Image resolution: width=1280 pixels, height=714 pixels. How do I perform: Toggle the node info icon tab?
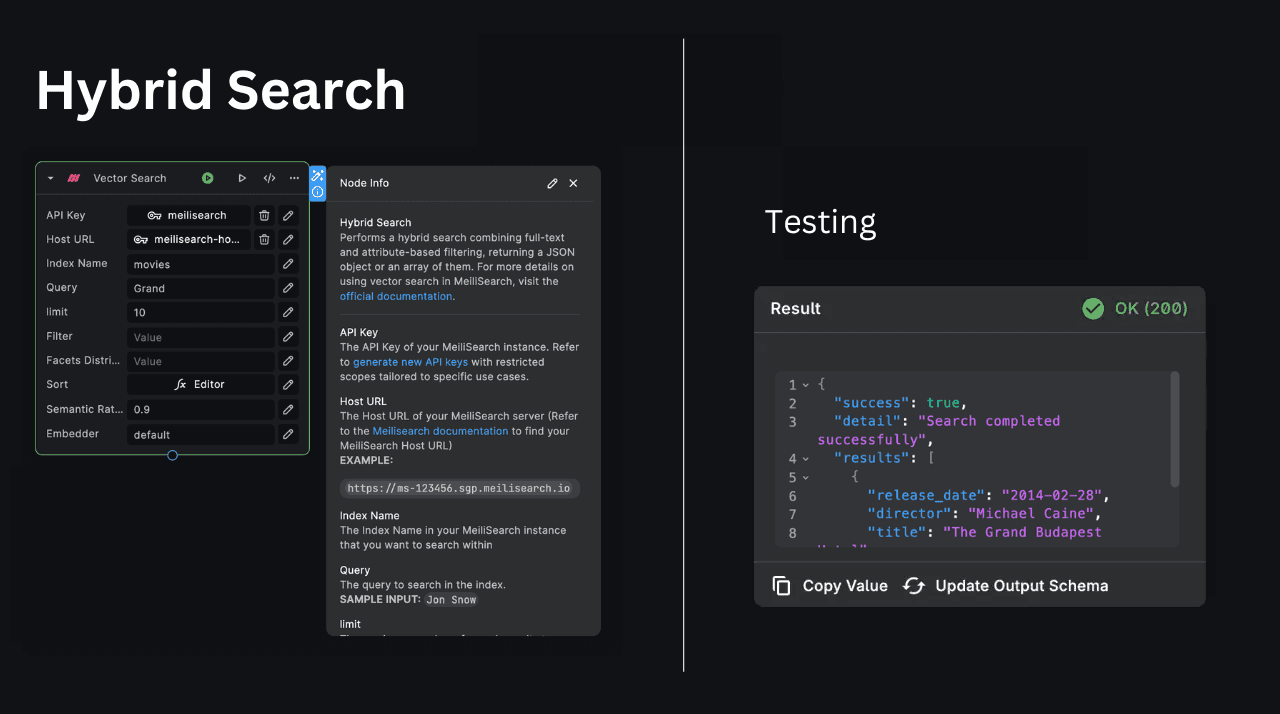(317, 192)
